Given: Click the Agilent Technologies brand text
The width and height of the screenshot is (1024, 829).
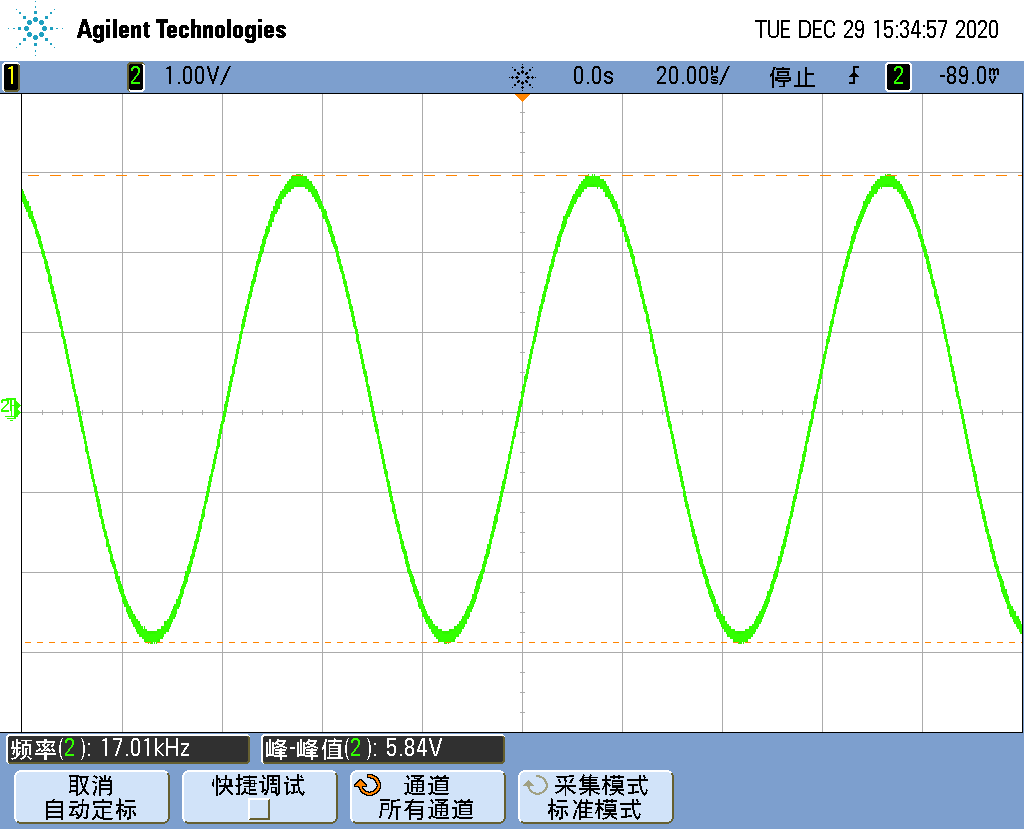Looking at the screenshot, I should (182, 30).
